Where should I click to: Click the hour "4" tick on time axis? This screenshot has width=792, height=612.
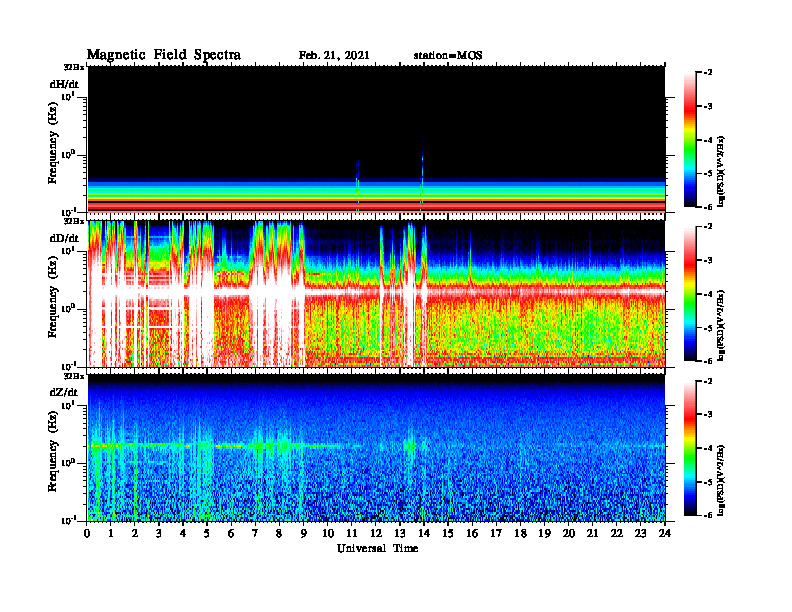(x=183, y=534)
